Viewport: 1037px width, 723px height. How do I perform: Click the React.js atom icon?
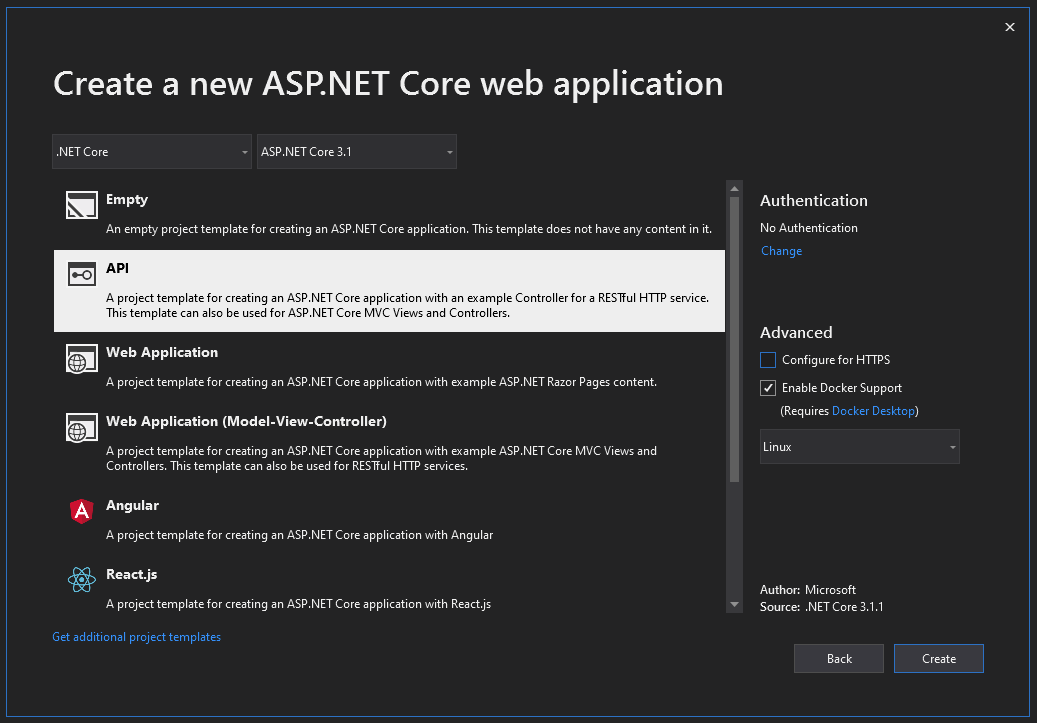(x=81, y=580)
